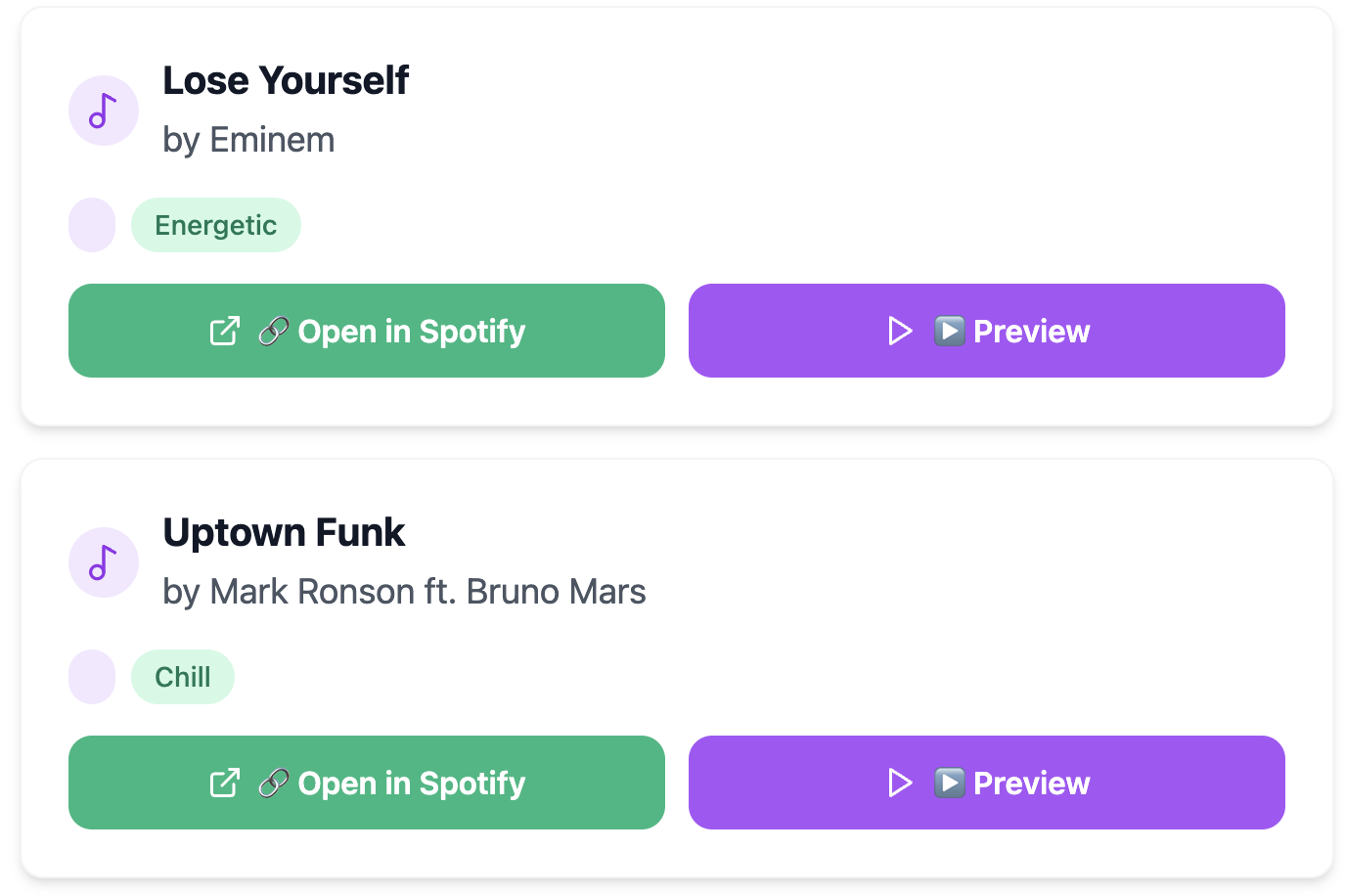Click play emoji in Lose Yourself Preview button
The image size is (1346, 896).
click(949, 331)
